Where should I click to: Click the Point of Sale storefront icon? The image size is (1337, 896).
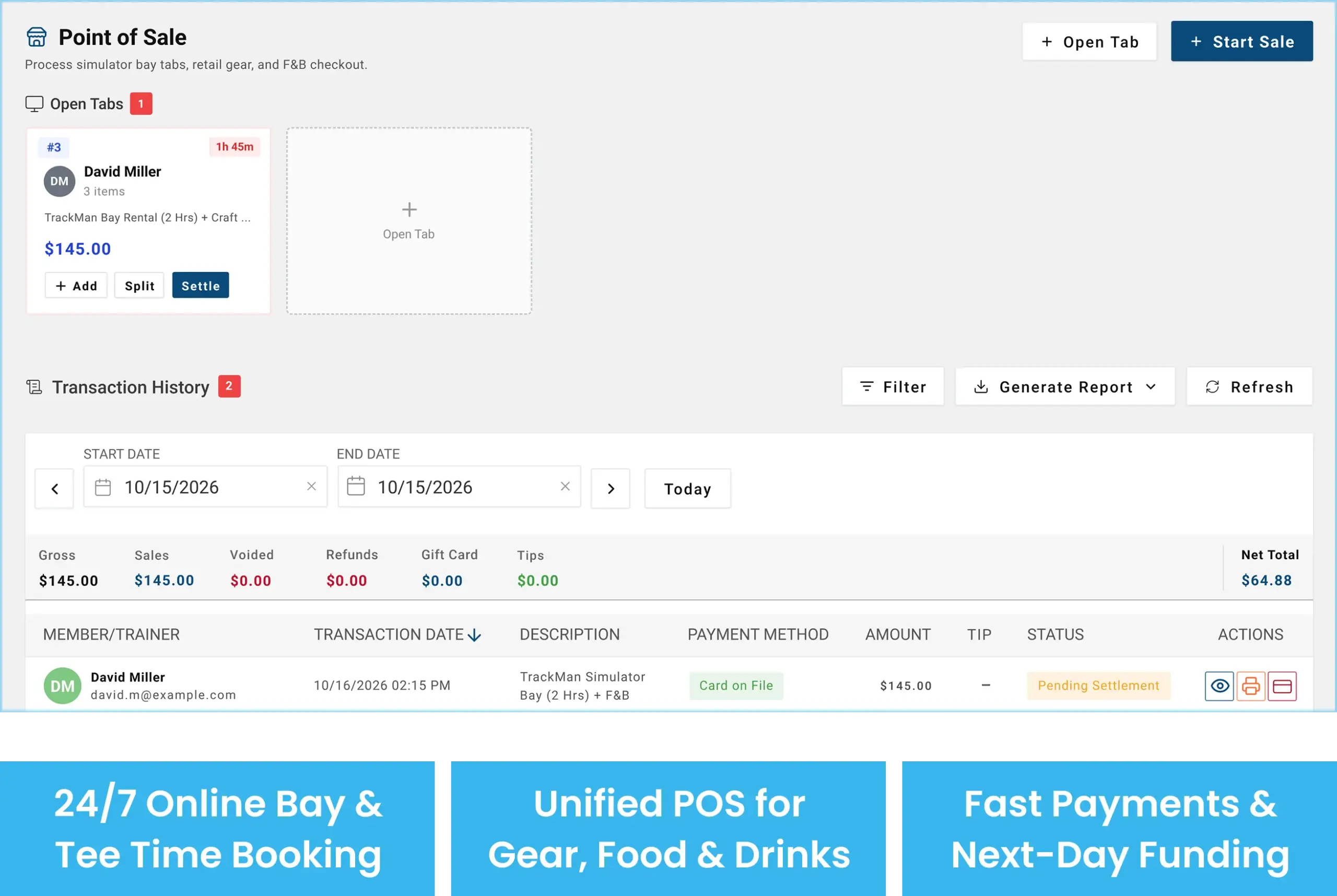(37, 37)
